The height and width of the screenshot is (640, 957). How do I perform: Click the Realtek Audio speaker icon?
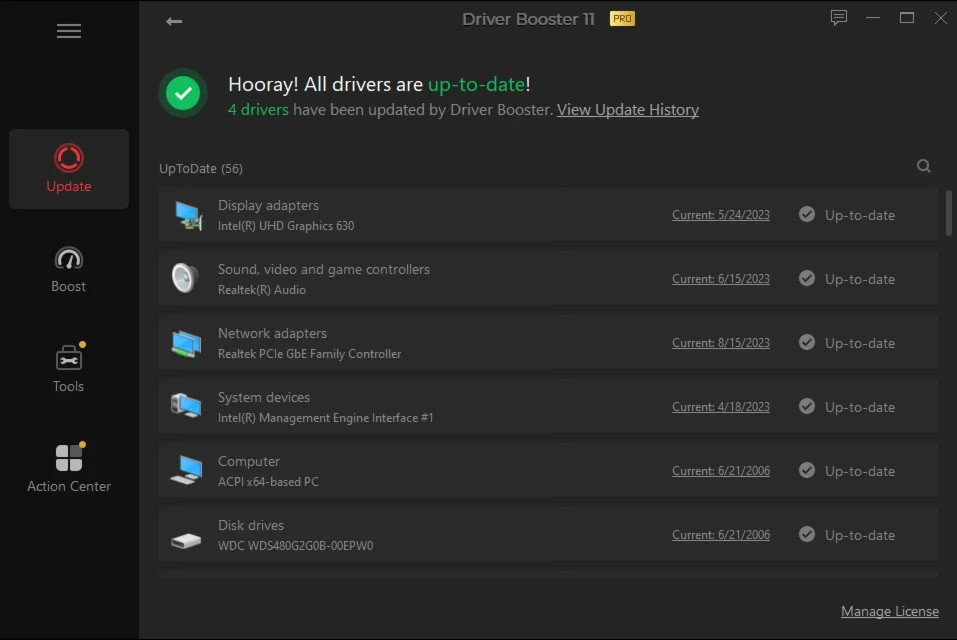(185, 278)
